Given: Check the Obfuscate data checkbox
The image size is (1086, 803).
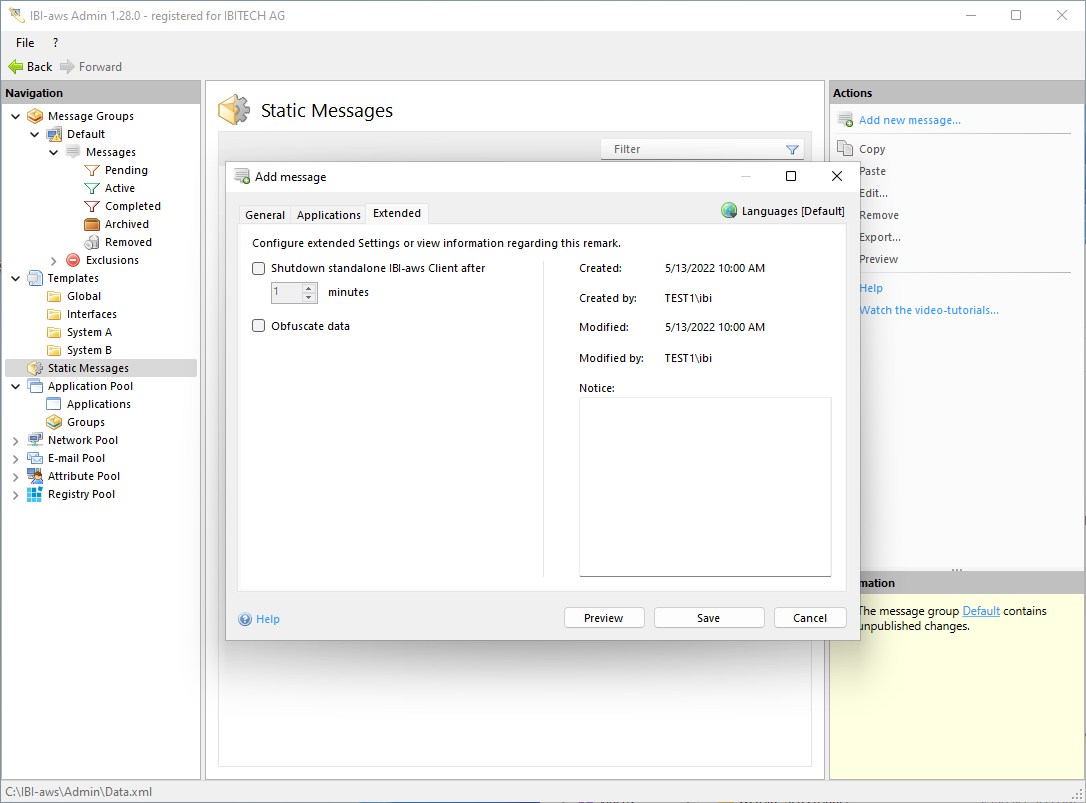Looking at the screenshot, I should tap(259, 326).
